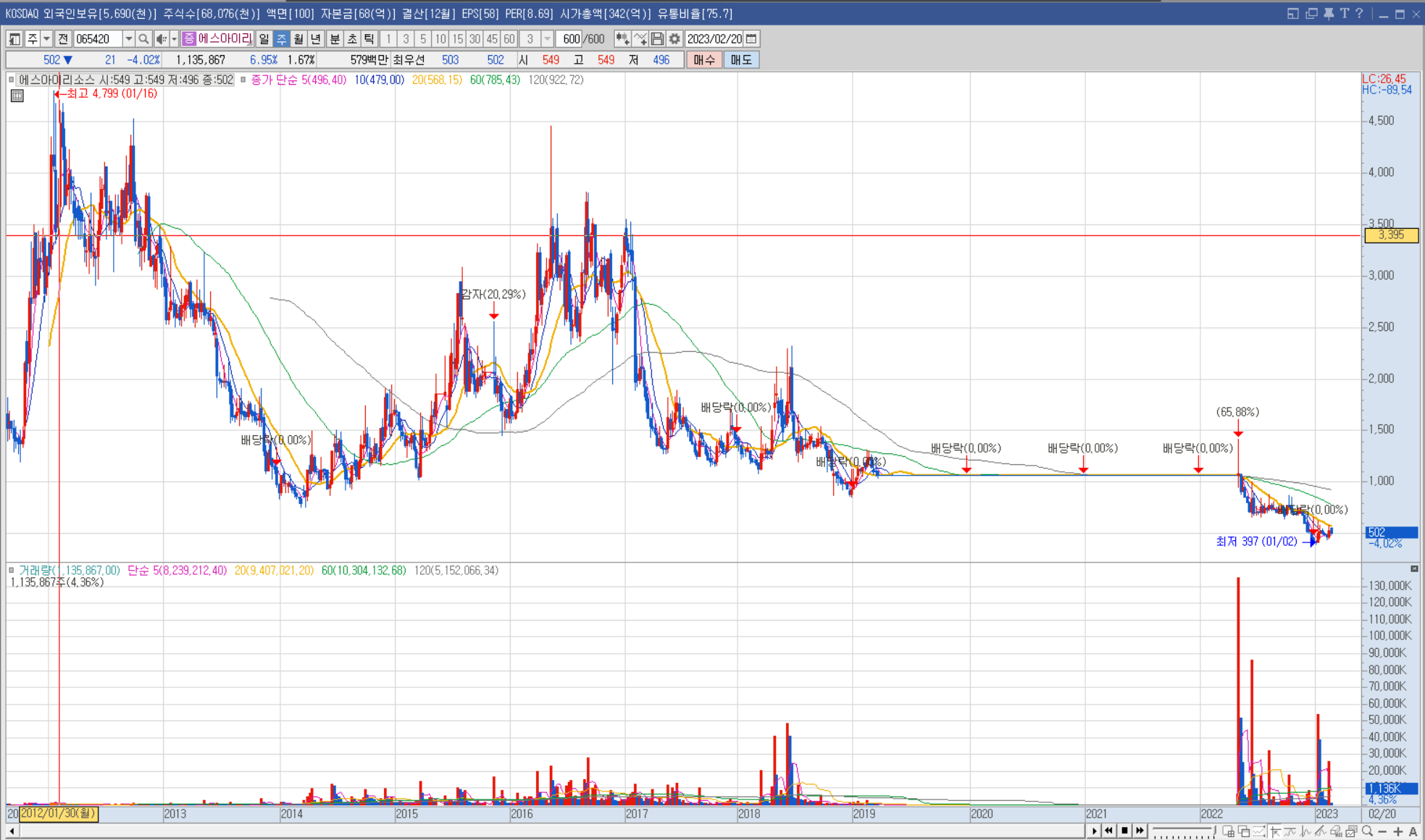This screenshot has width=1425, height=840.
Task: Select the 일 (daily) period toggle
Action: click(x=264, y=39)
